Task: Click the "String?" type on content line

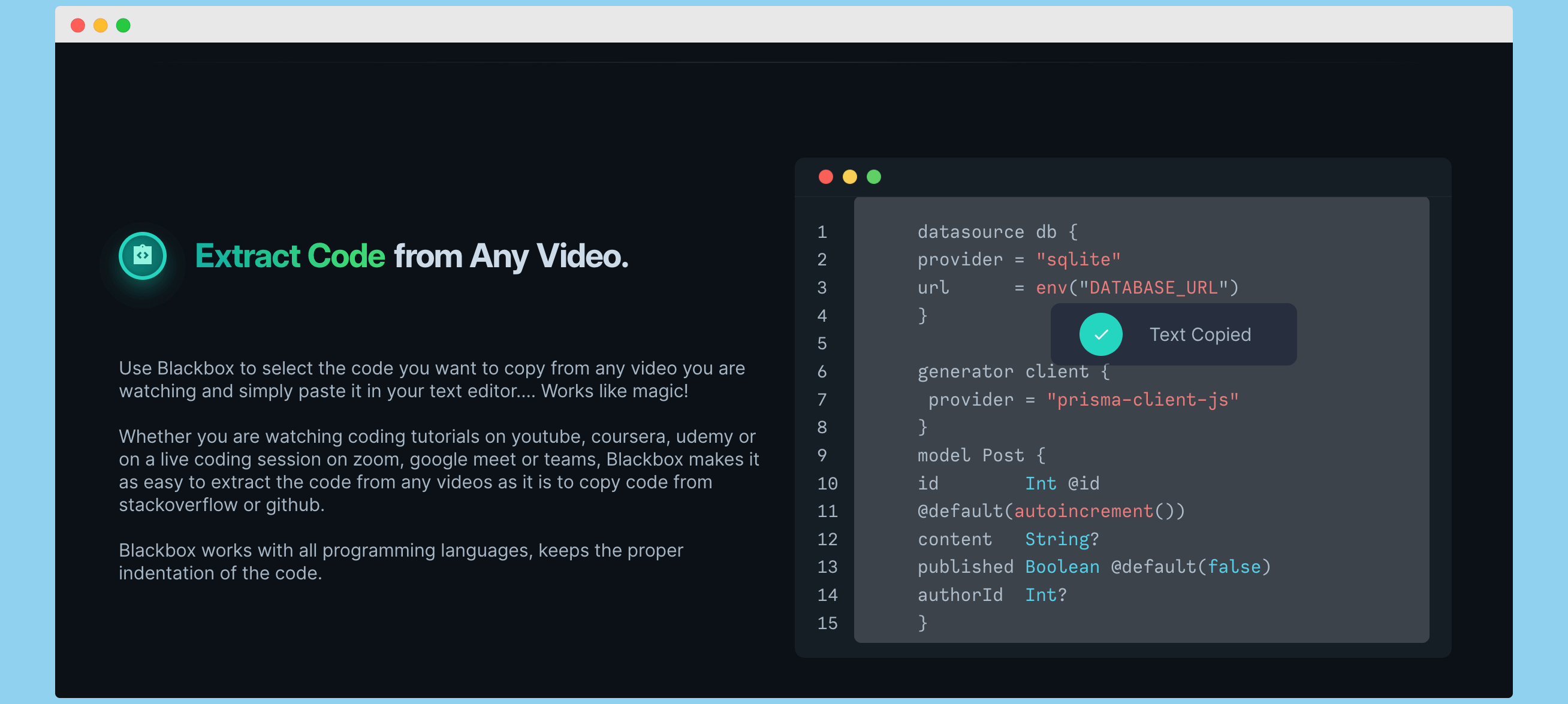Action: point(1062,539)
